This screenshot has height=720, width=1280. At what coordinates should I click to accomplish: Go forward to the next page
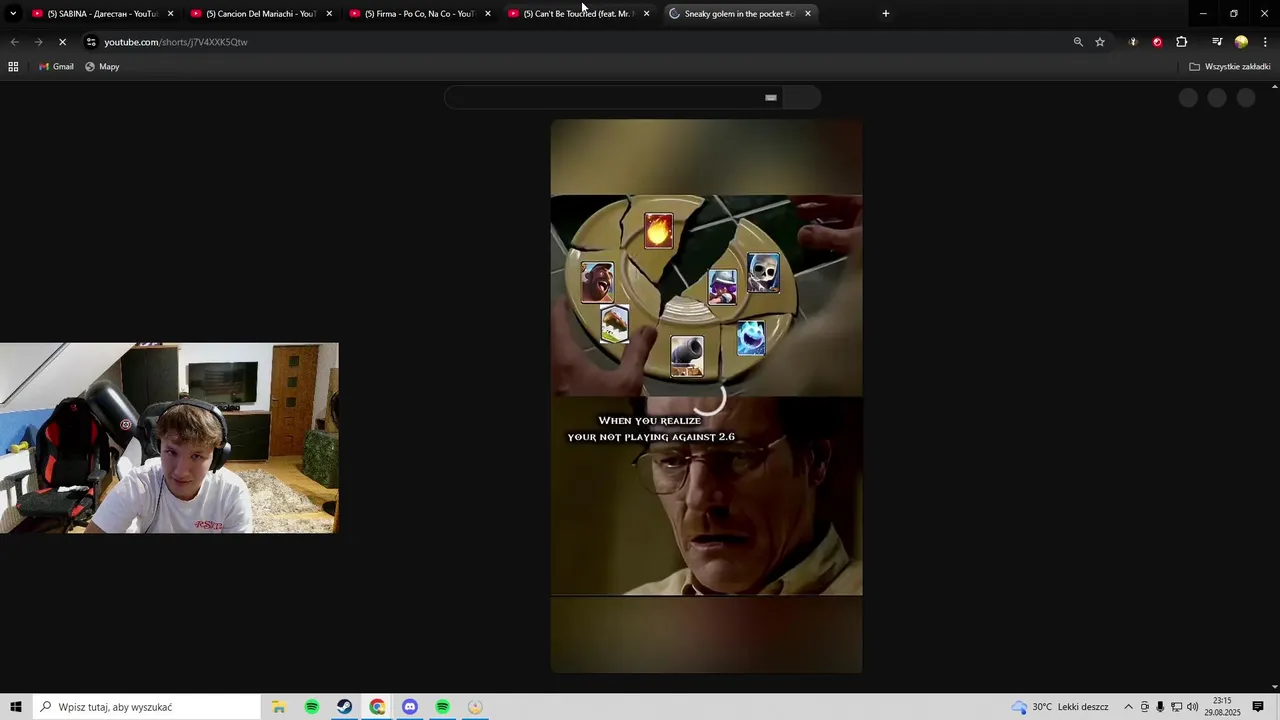[38, 42]
